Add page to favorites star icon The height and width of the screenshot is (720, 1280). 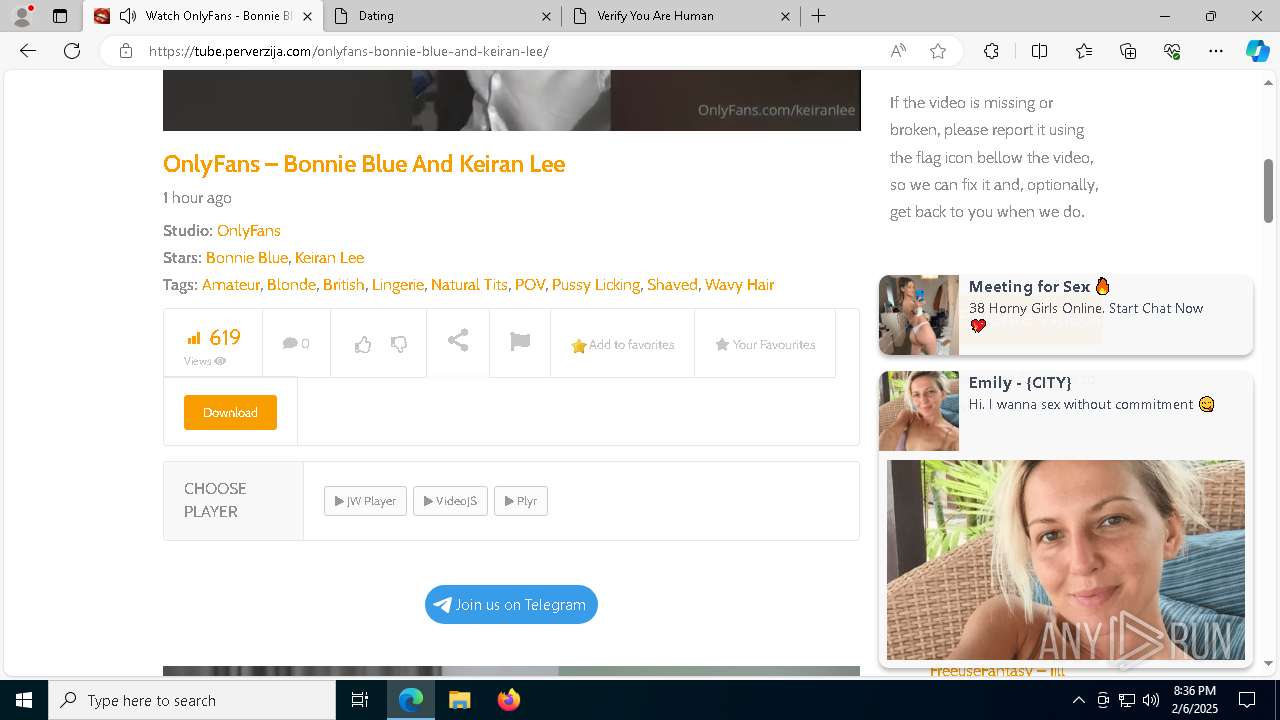click(938, 51)
